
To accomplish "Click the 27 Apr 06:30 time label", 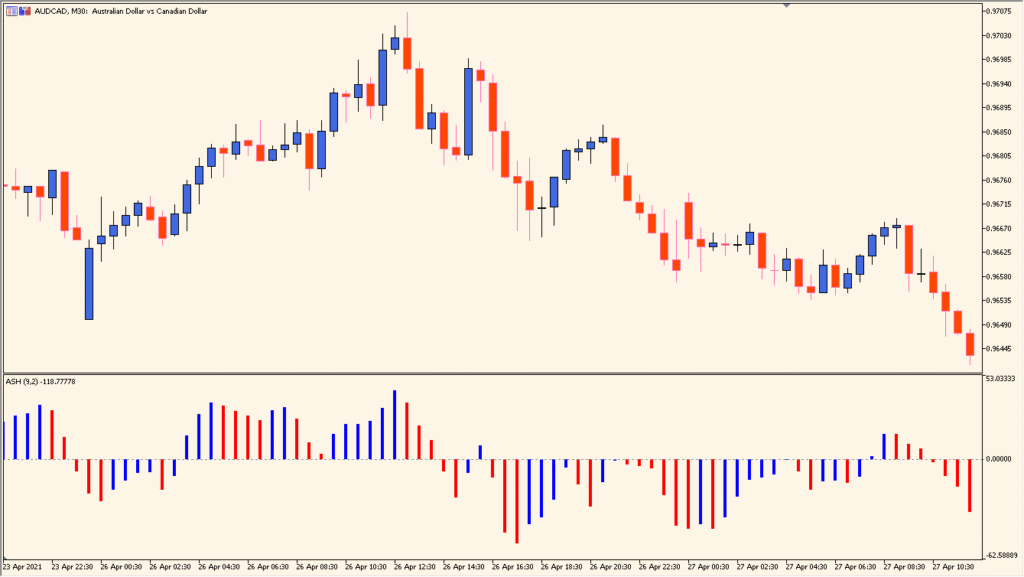I will (x=856, y=567).
